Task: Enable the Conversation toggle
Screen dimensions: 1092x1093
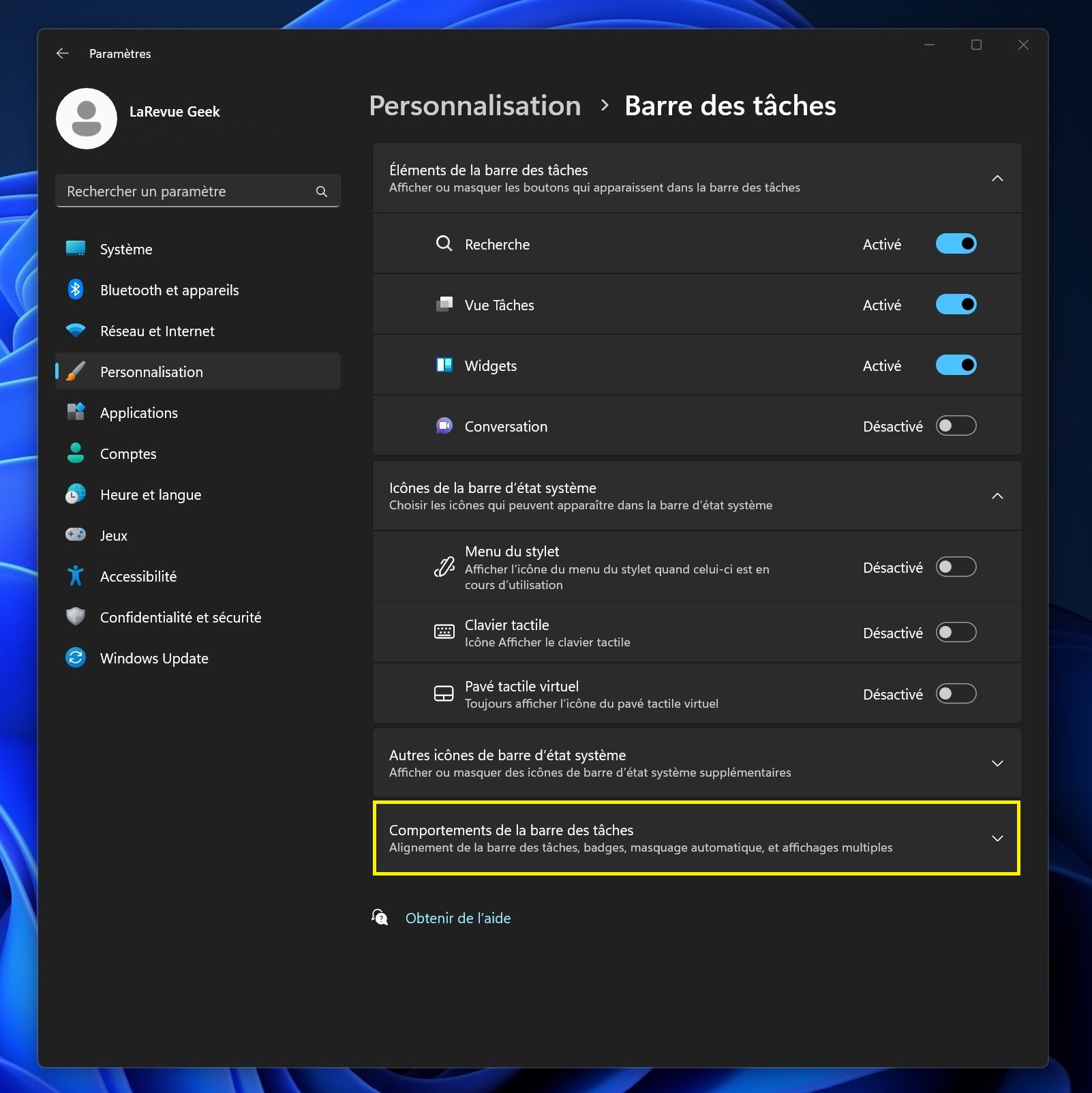Action: tap(956, 426)
